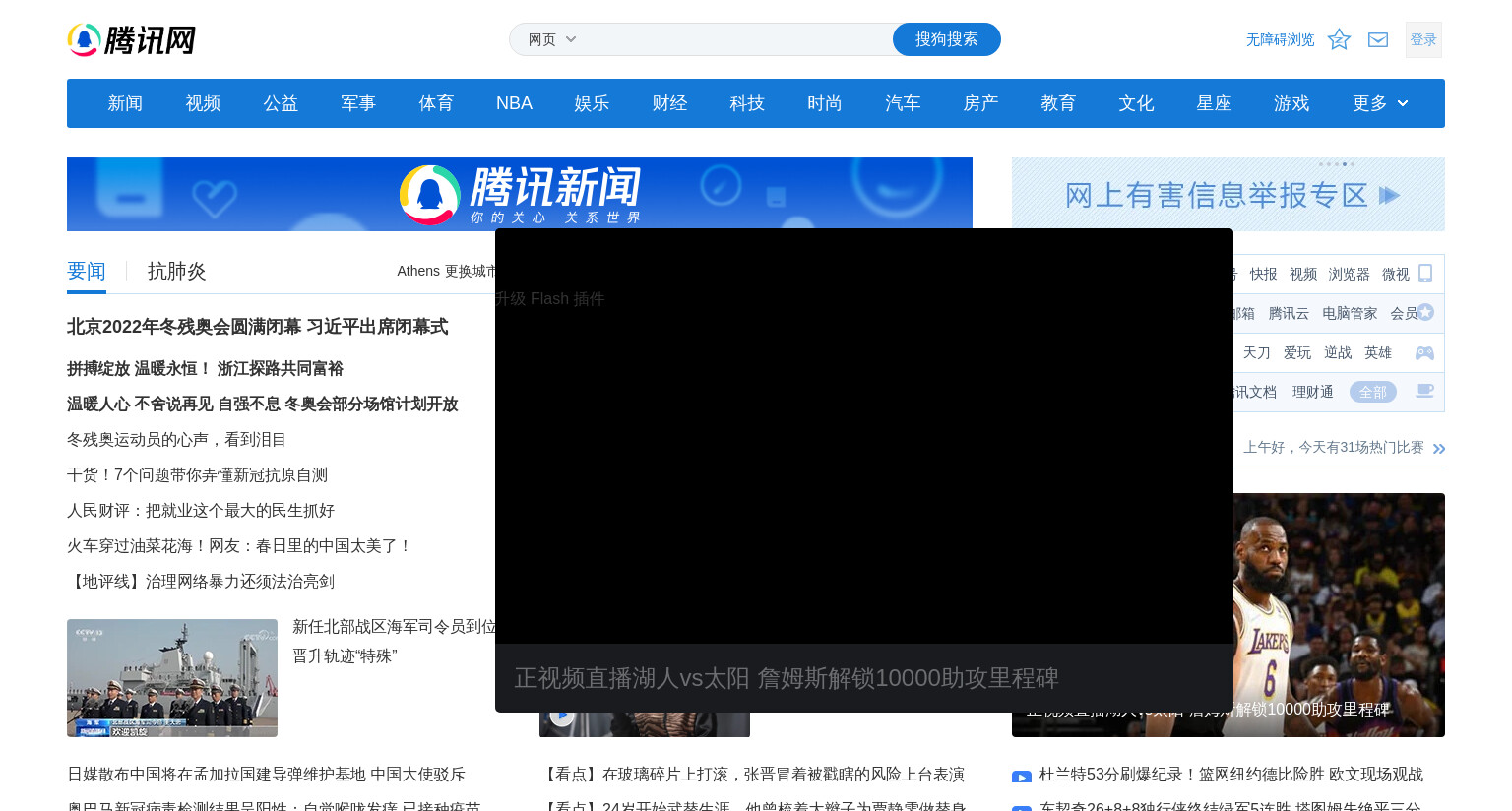This screenshot has height=811, width=1512.
Task: Open the 娱乐 nav item
Action: tap(592, 103)
